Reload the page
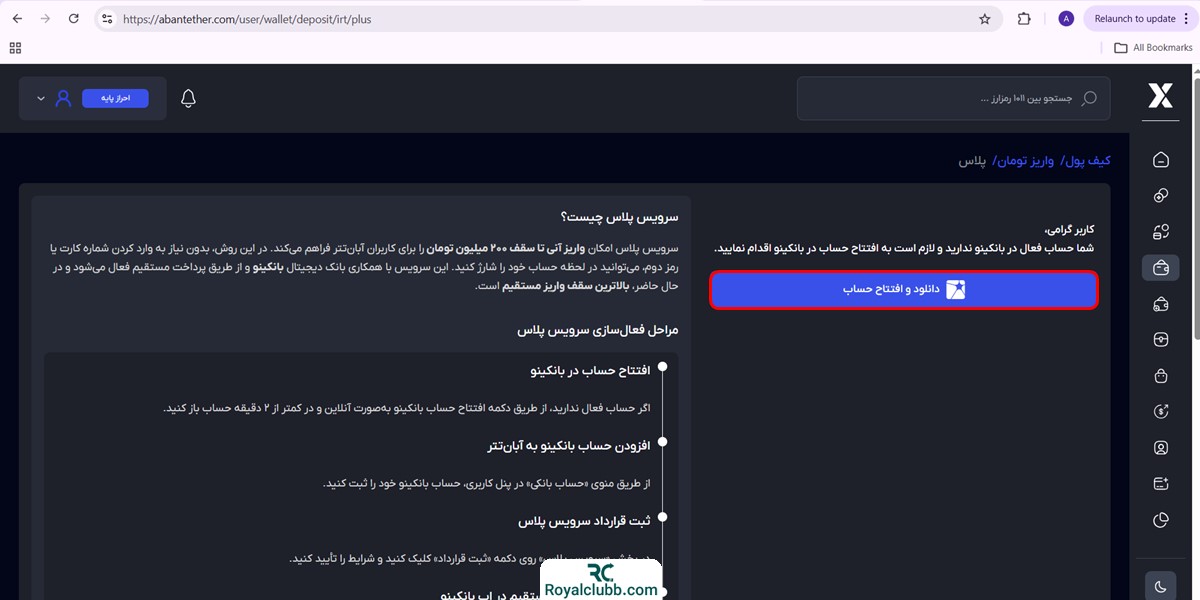Viewport: 1200px width, 600px height. tap(74, 18)
